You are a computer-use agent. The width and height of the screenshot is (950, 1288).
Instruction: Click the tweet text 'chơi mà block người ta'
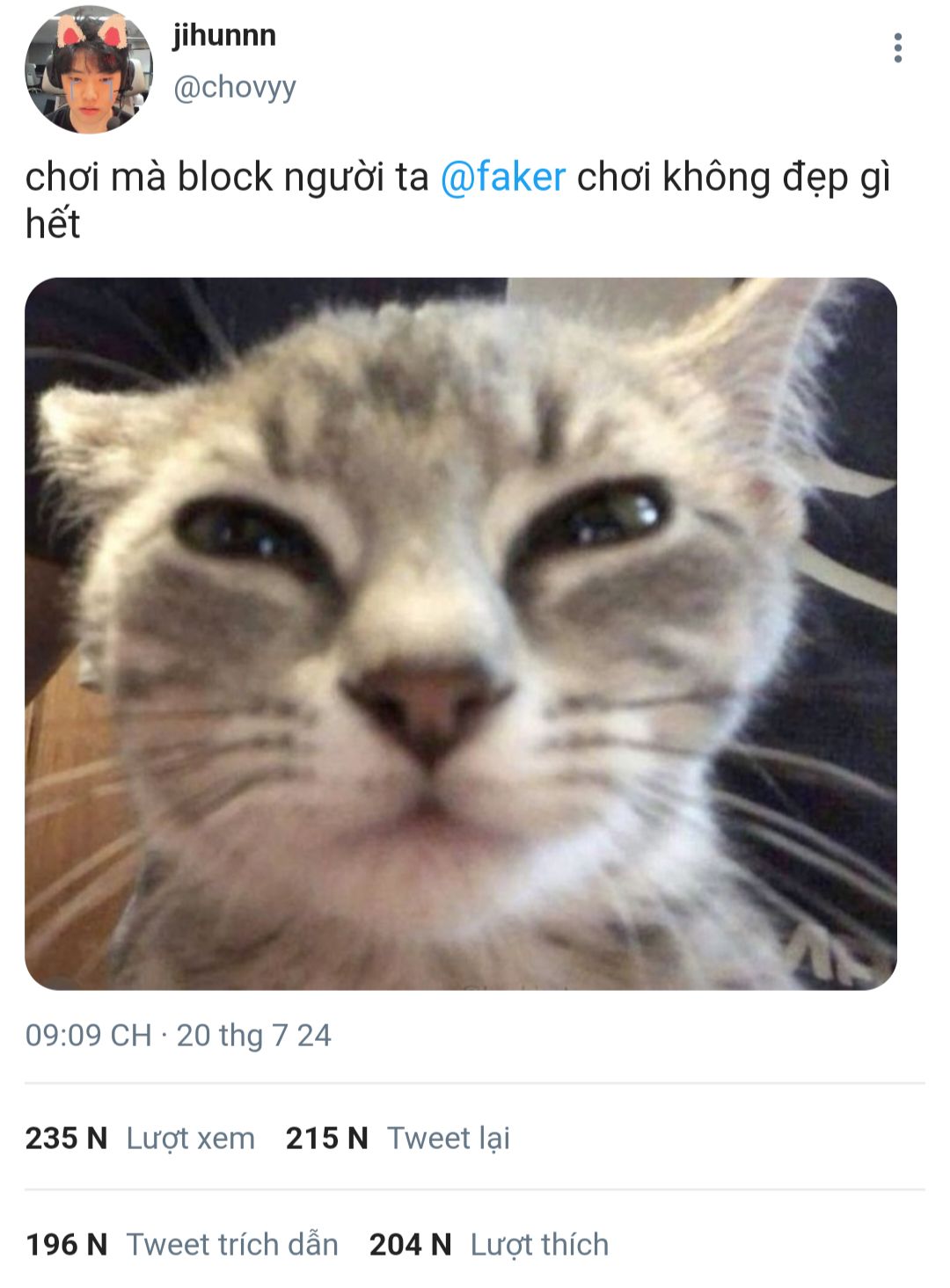point(226,177)
